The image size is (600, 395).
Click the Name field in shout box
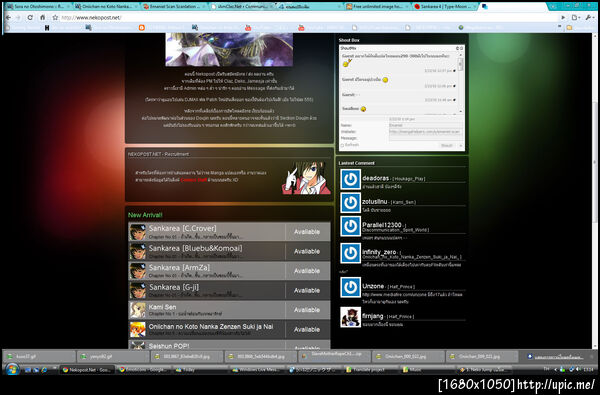pos(426,125)
